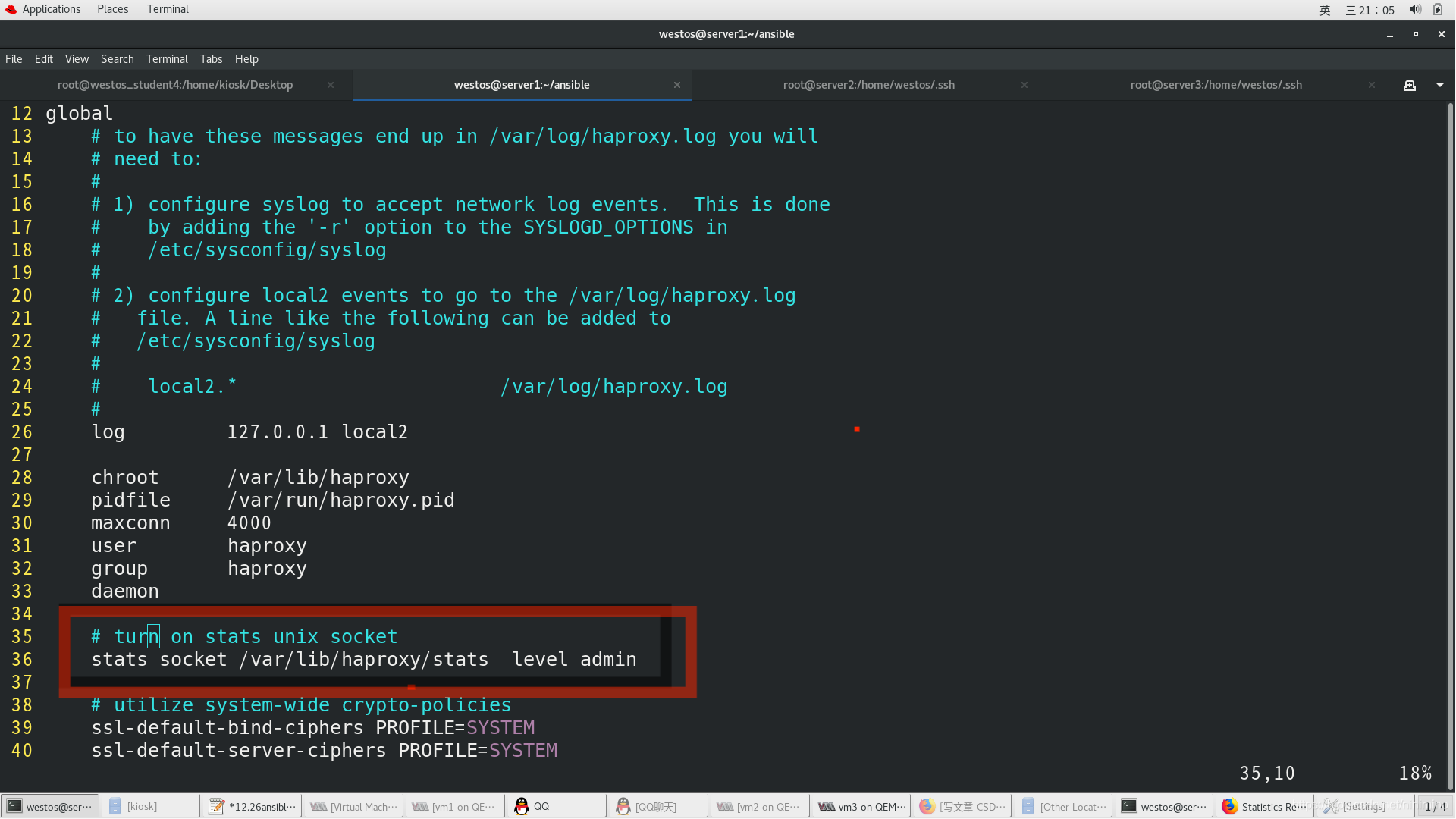The height and width of the screenshot is (819, 1456).
Task: Click the 'daemon' line 33
Action: click(124, 591)
